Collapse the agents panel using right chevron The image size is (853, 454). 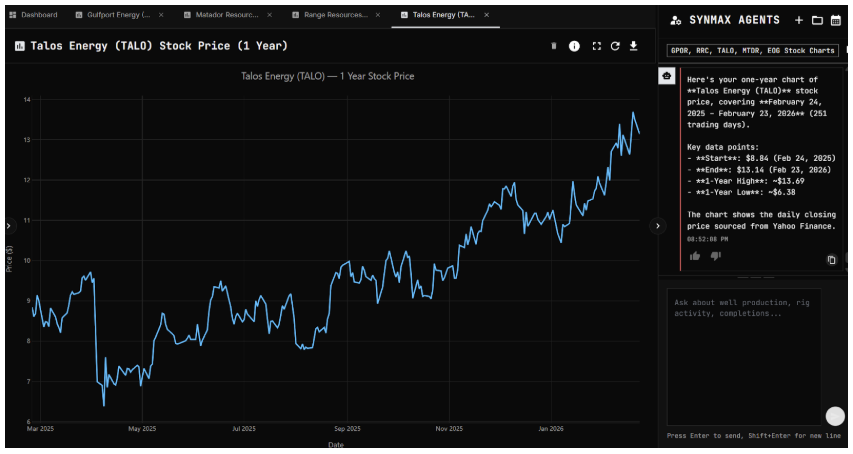tap(657, 226)
